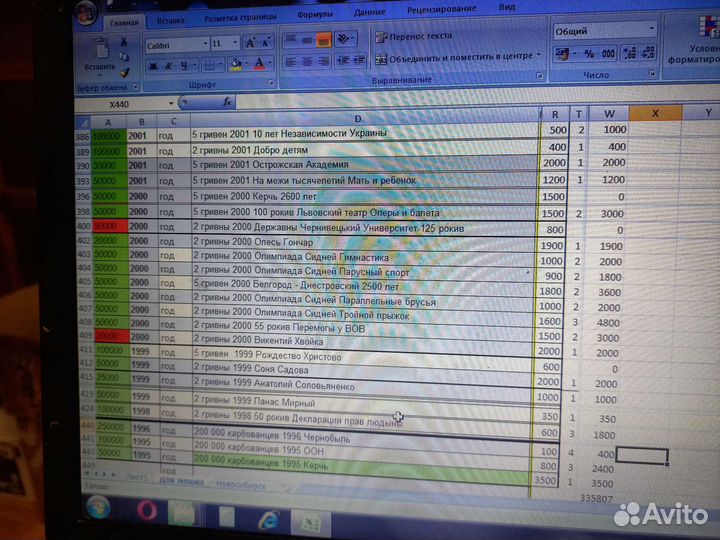Open the font size dropdown showing 11
The image size is (720, 540).
click(235, 45)
